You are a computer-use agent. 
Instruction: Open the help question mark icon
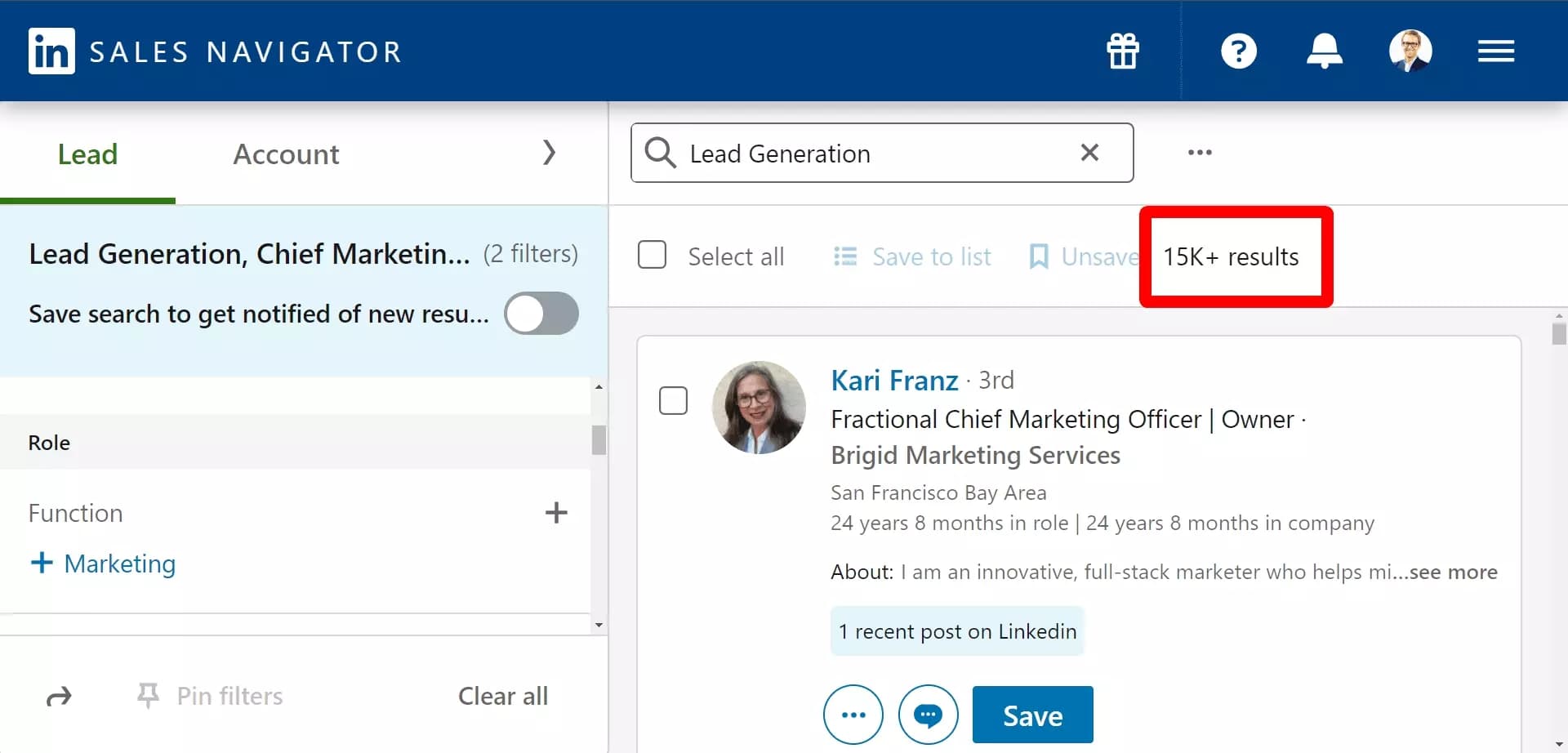(1239, 51)
